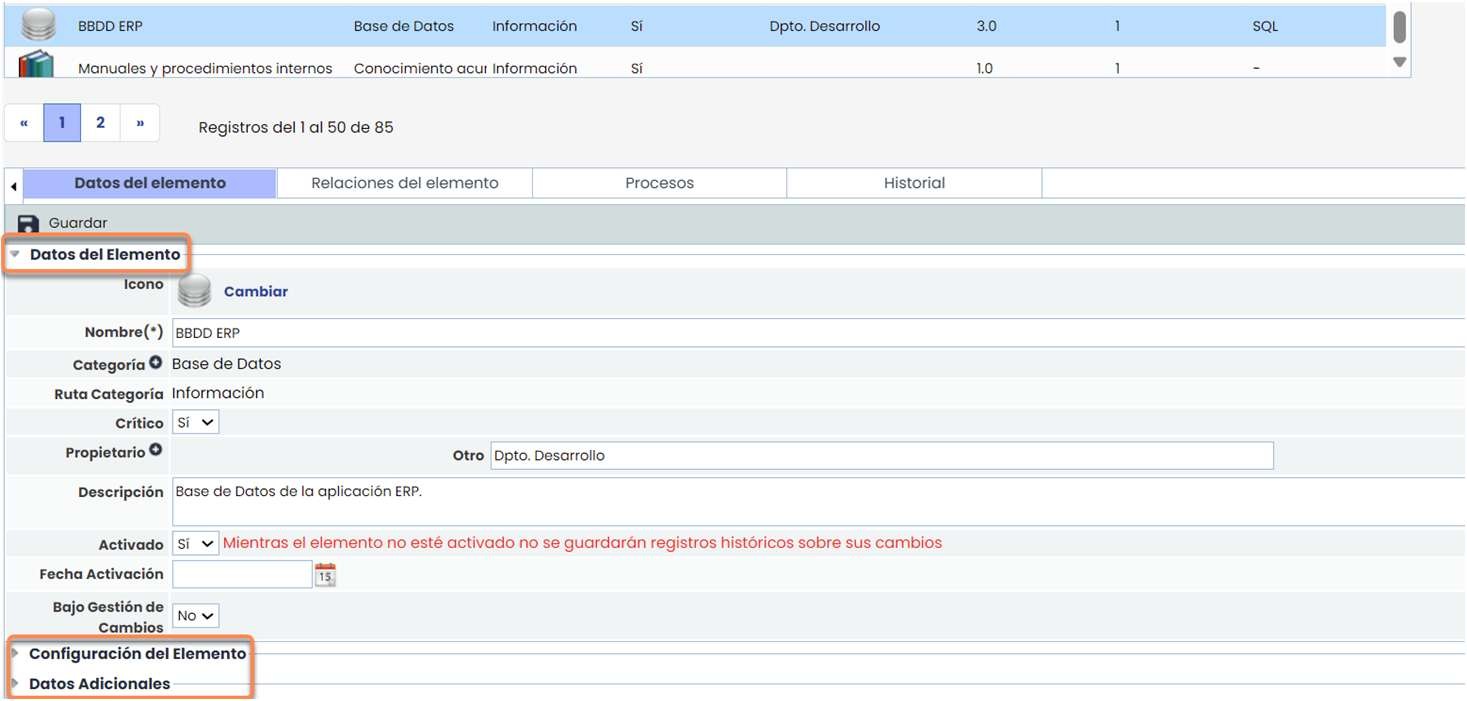Expand the Datos Adicionales section
Screen dimensions: 1467x701
[x=99, y=684]
